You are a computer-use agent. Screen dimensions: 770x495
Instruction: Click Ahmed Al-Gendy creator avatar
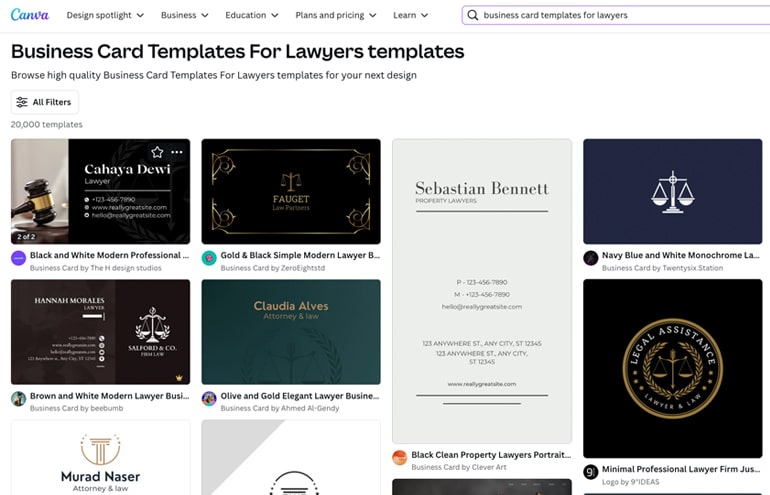(x=209, y=398)
